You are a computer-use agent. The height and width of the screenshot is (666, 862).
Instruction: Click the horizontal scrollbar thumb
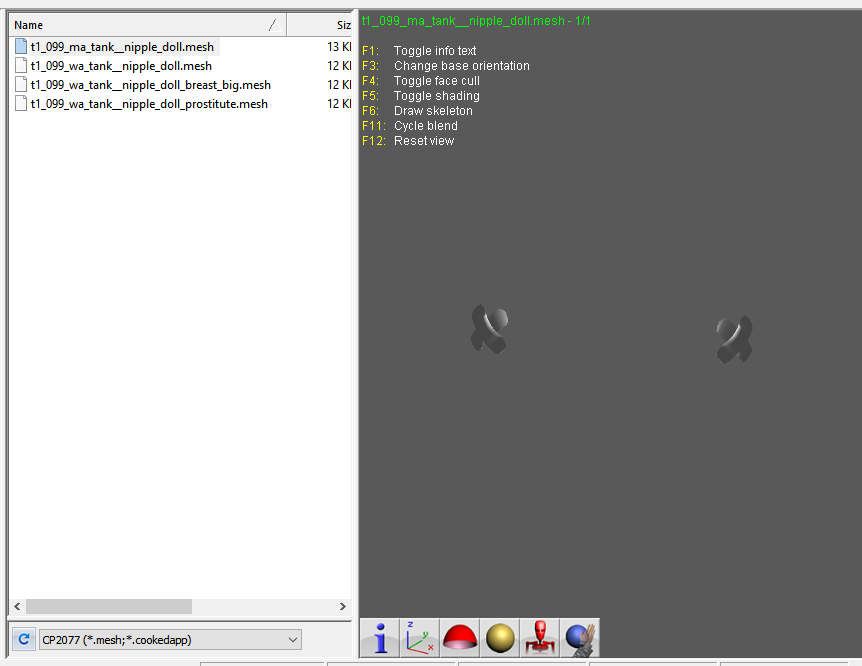[109, 607]
